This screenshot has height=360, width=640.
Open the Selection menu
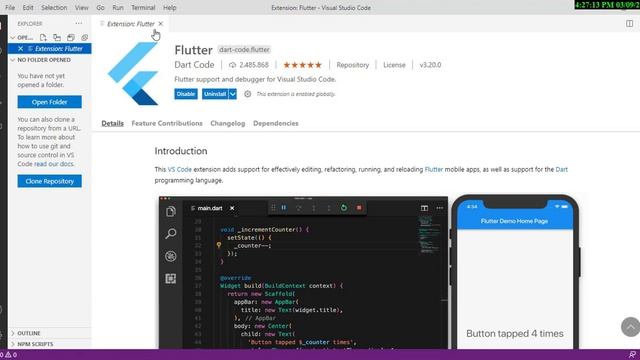pos(54,7)
